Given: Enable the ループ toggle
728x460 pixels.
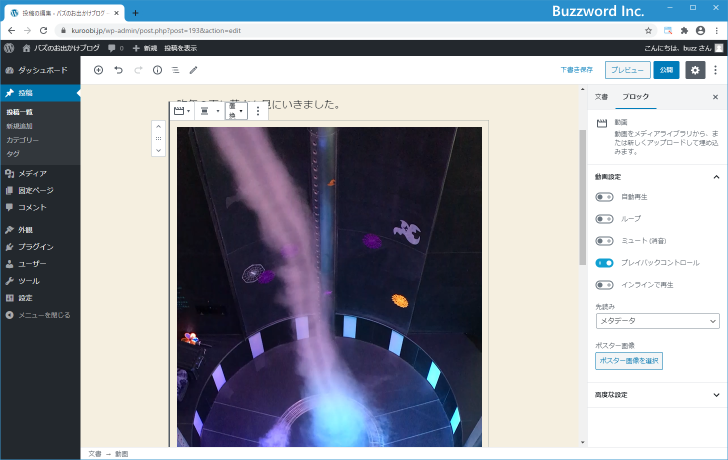Looking at the screenshot, I should coord(604,219).
